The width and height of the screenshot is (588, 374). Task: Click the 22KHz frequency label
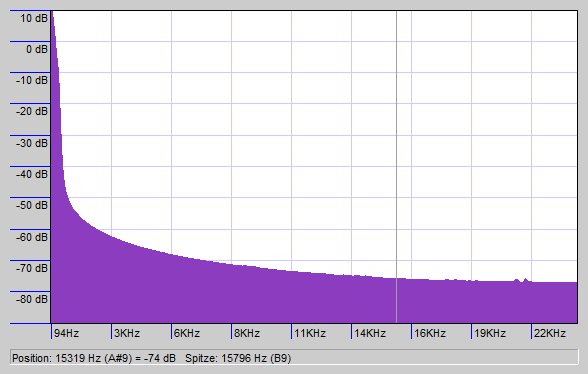pos(550,333)
